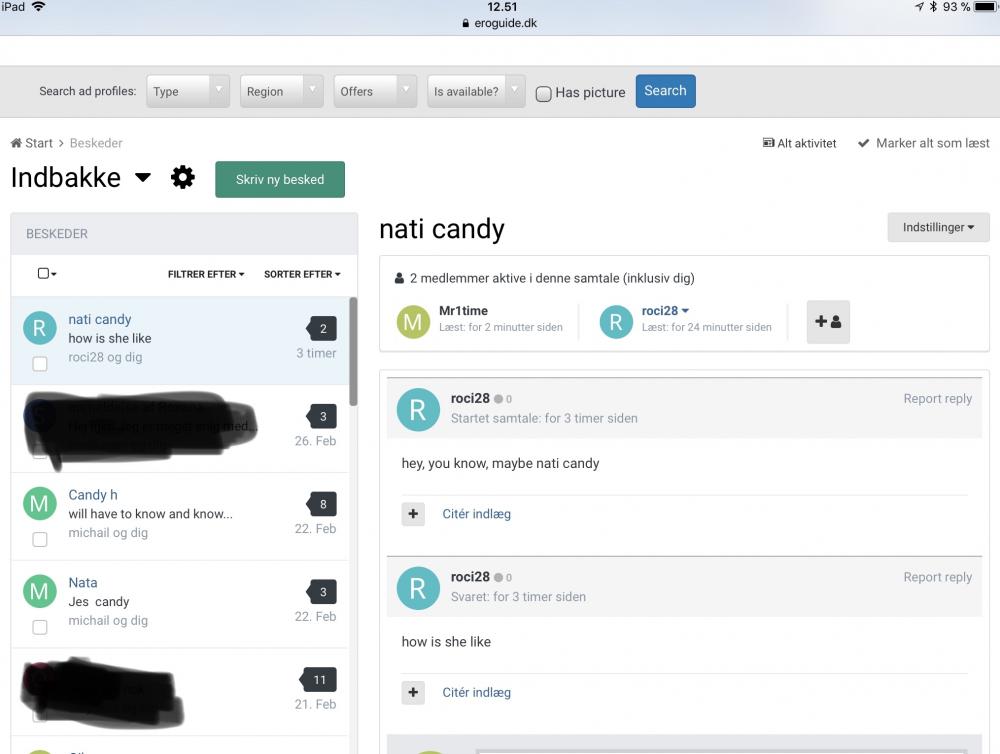The width and height of the screenshot is (1000, 754).
Task: Click the Mr1time member name
Action: tap(463, 311)
